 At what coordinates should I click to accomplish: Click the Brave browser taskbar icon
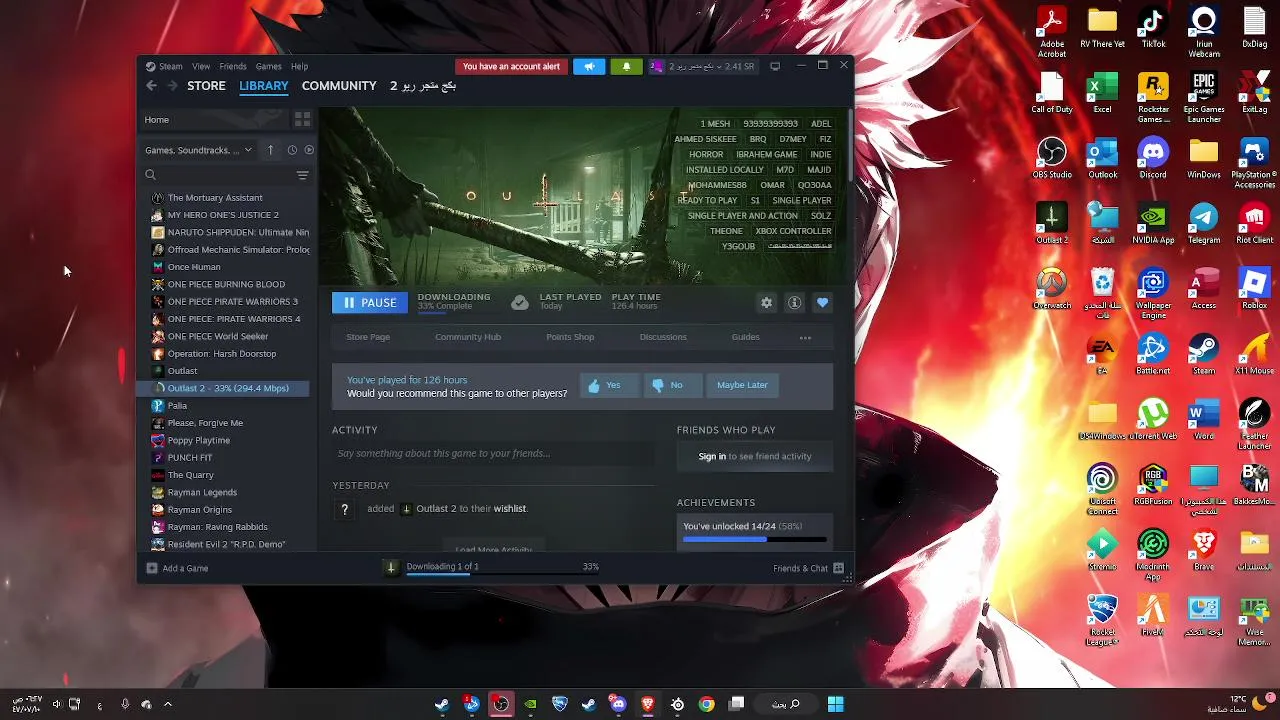(648, 704)
